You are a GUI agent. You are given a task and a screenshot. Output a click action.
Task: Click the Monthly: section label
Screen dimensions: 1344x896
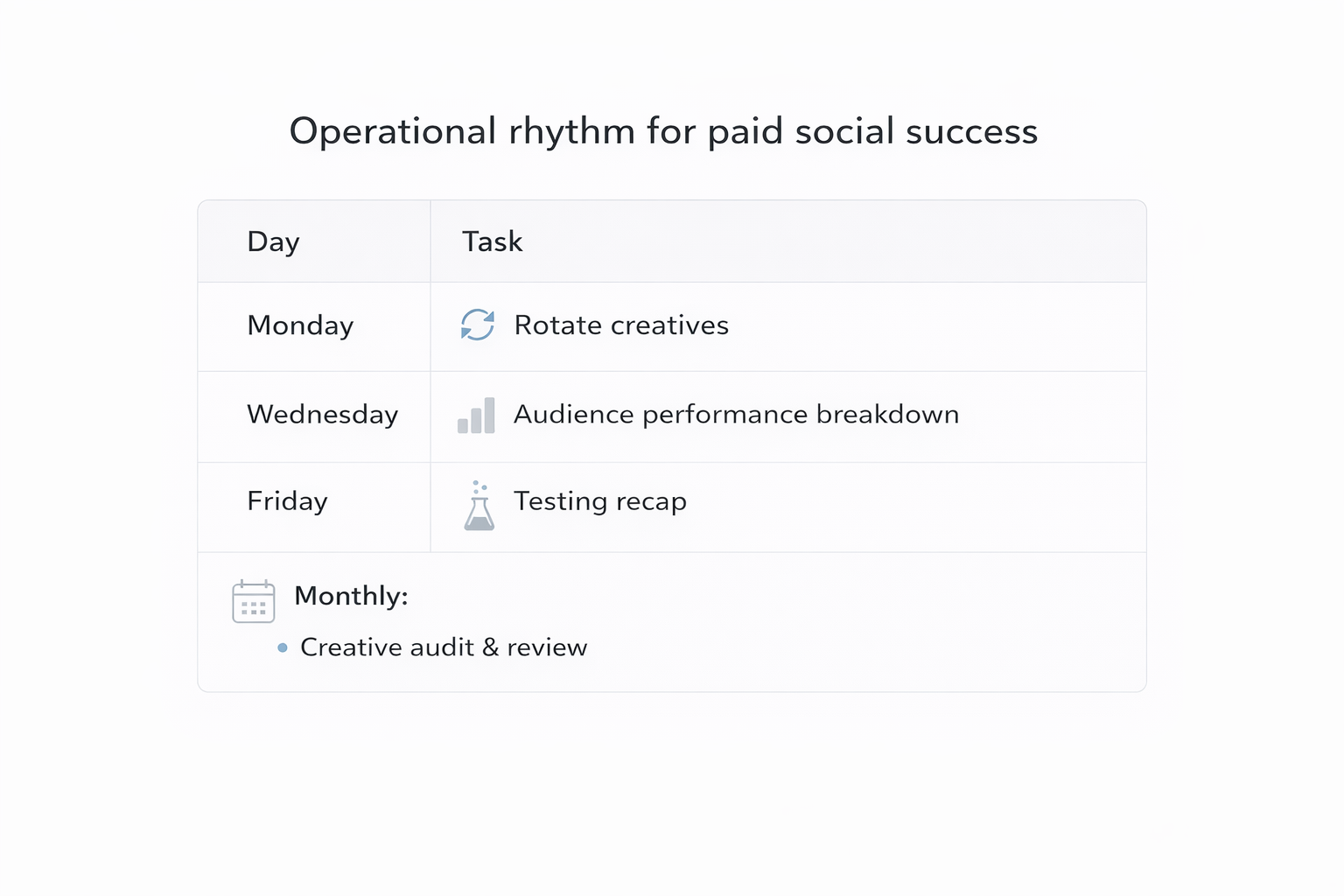tap(351, 596)
